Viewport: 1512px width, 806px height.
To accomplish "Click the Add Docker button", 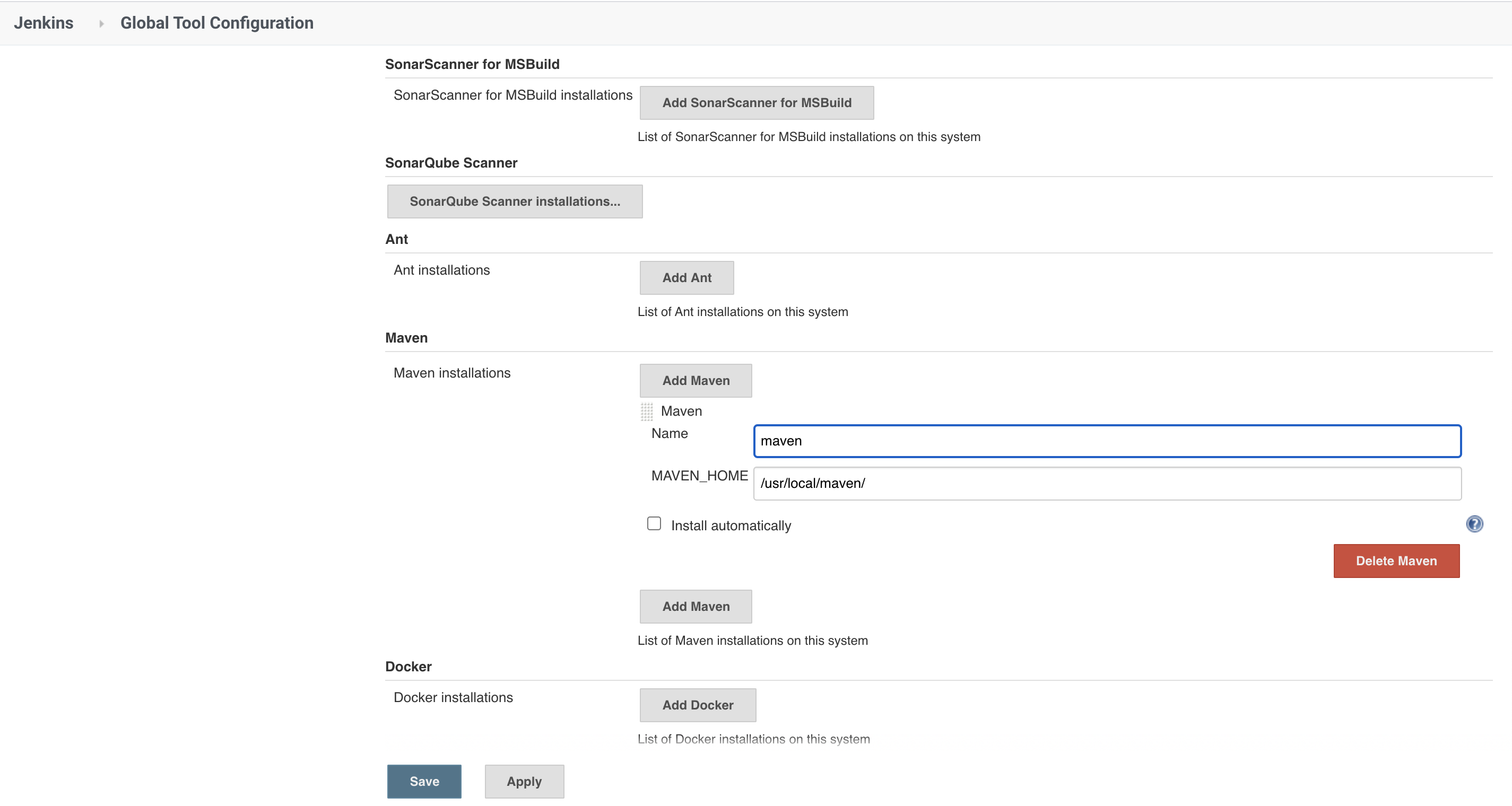I will [698, 705].
